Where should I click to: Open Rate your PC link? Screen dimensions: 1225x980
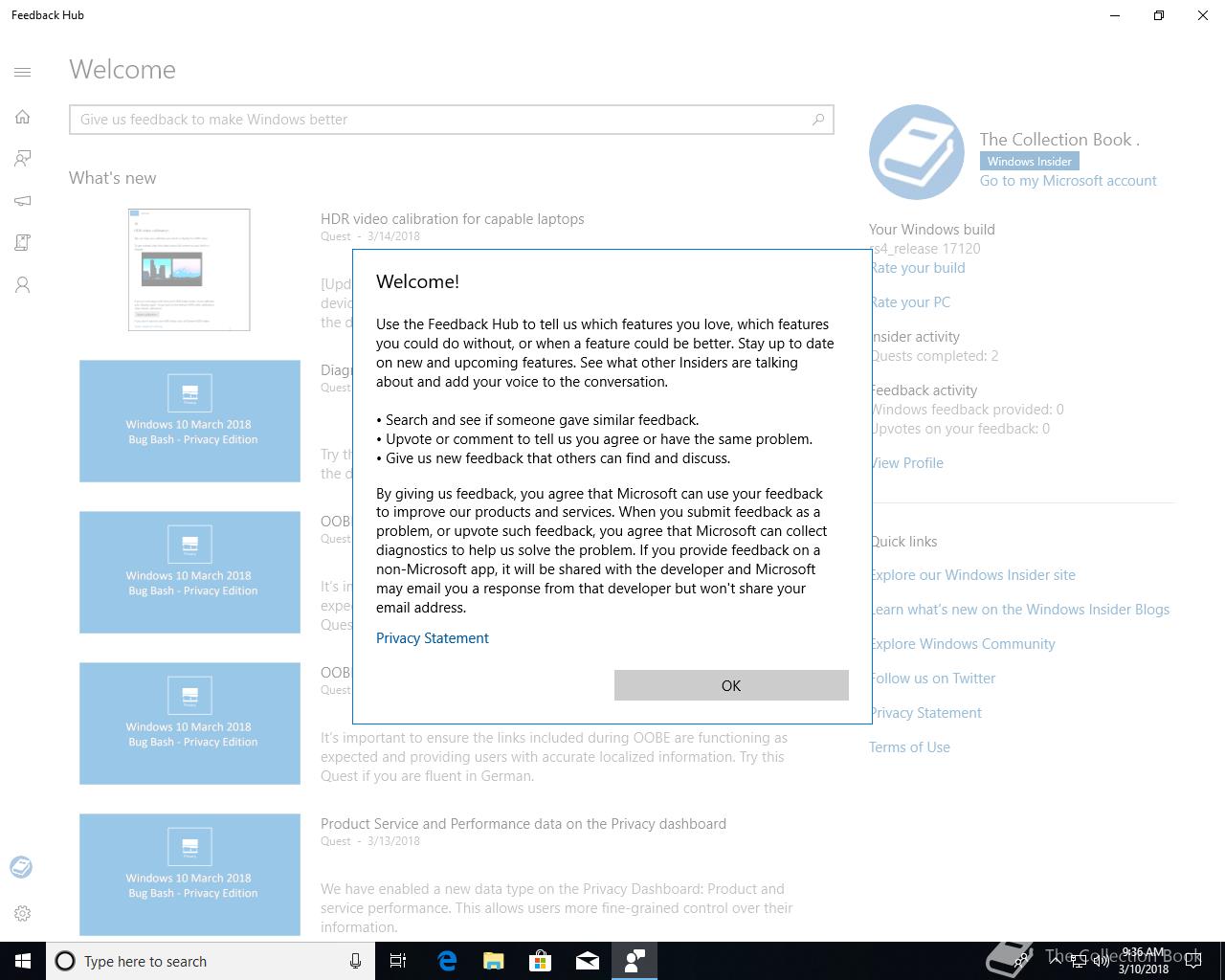910,302
